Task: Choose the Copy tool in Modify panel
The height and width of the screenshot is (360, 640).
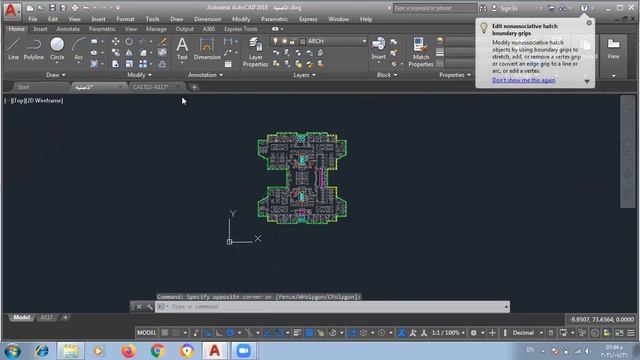Action: coord(116,53)
